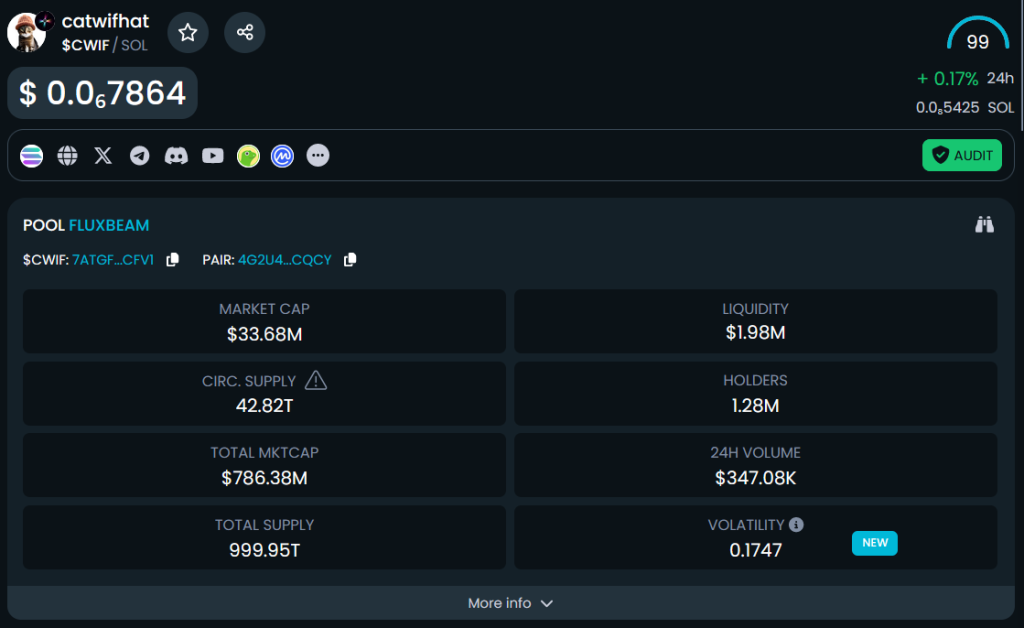Open the YouTube channel icon

[x=213, y=156]
